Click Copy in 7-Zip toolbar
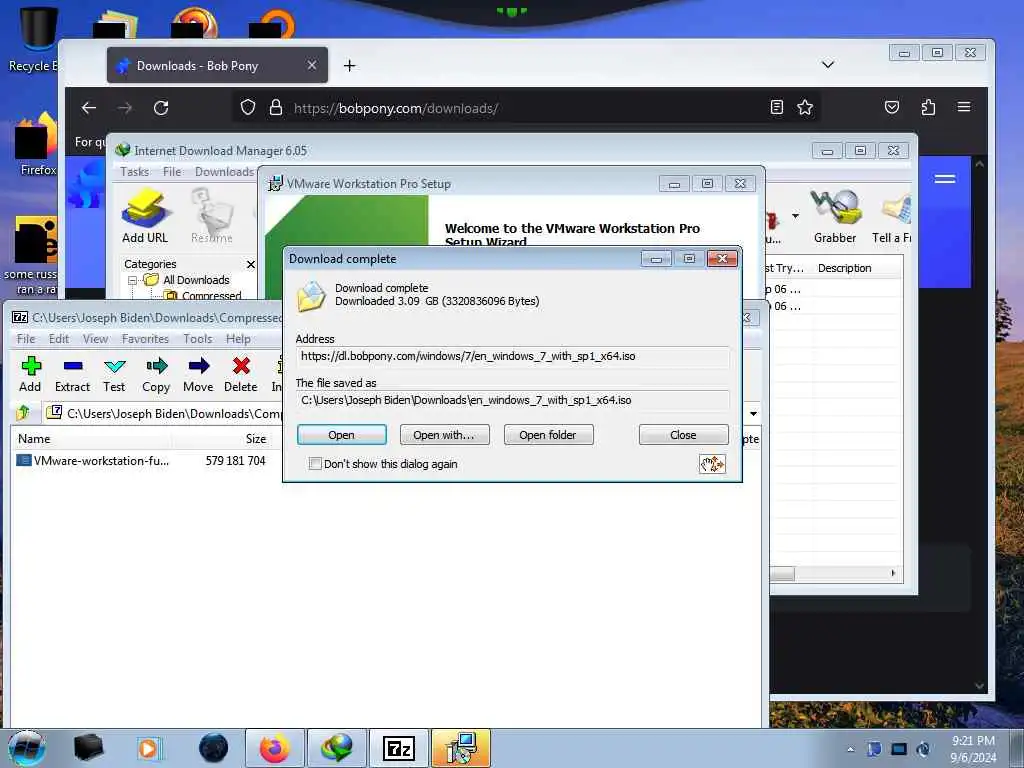 156,374
